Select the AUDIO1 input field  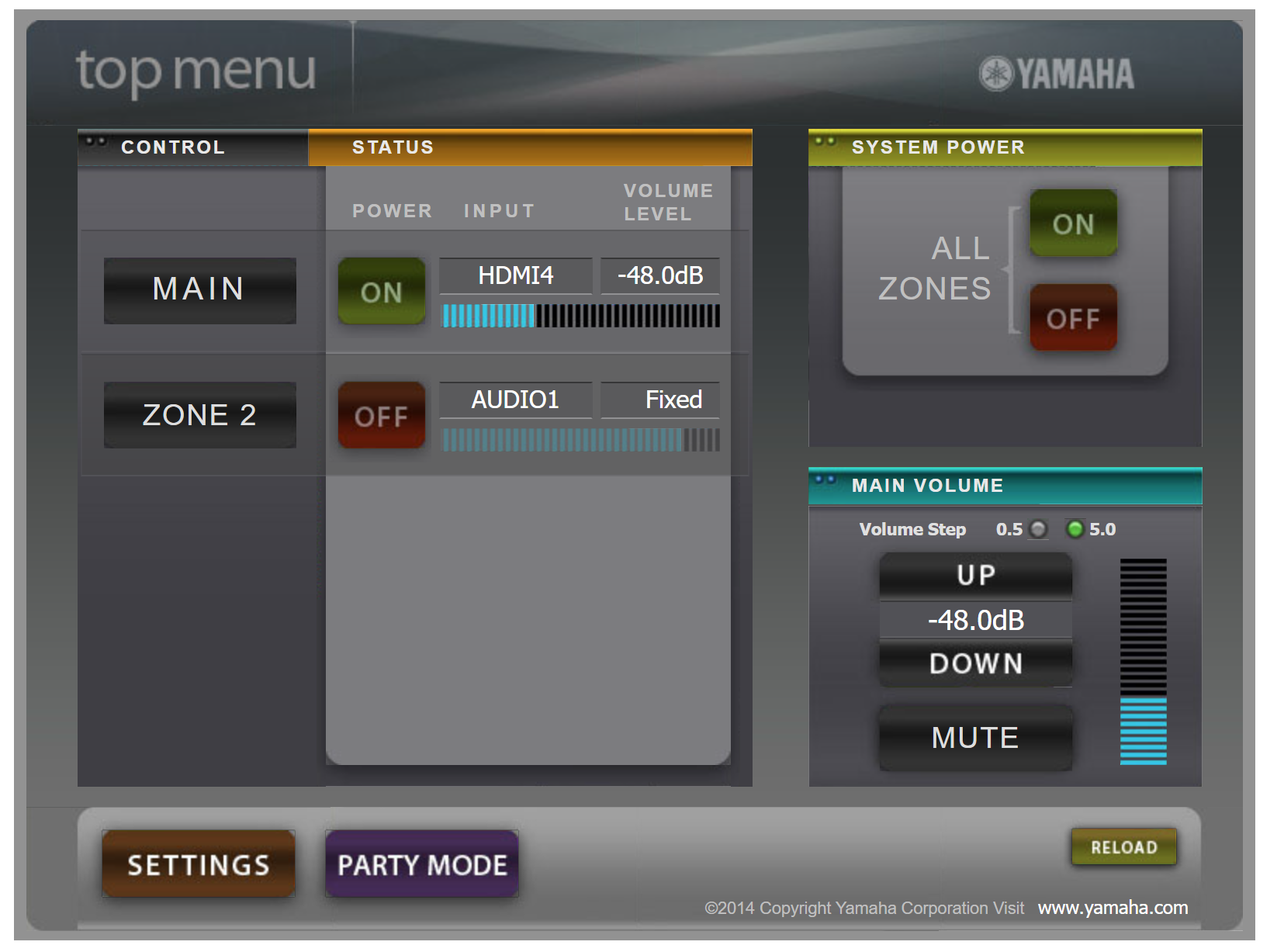tap(514, 399)
